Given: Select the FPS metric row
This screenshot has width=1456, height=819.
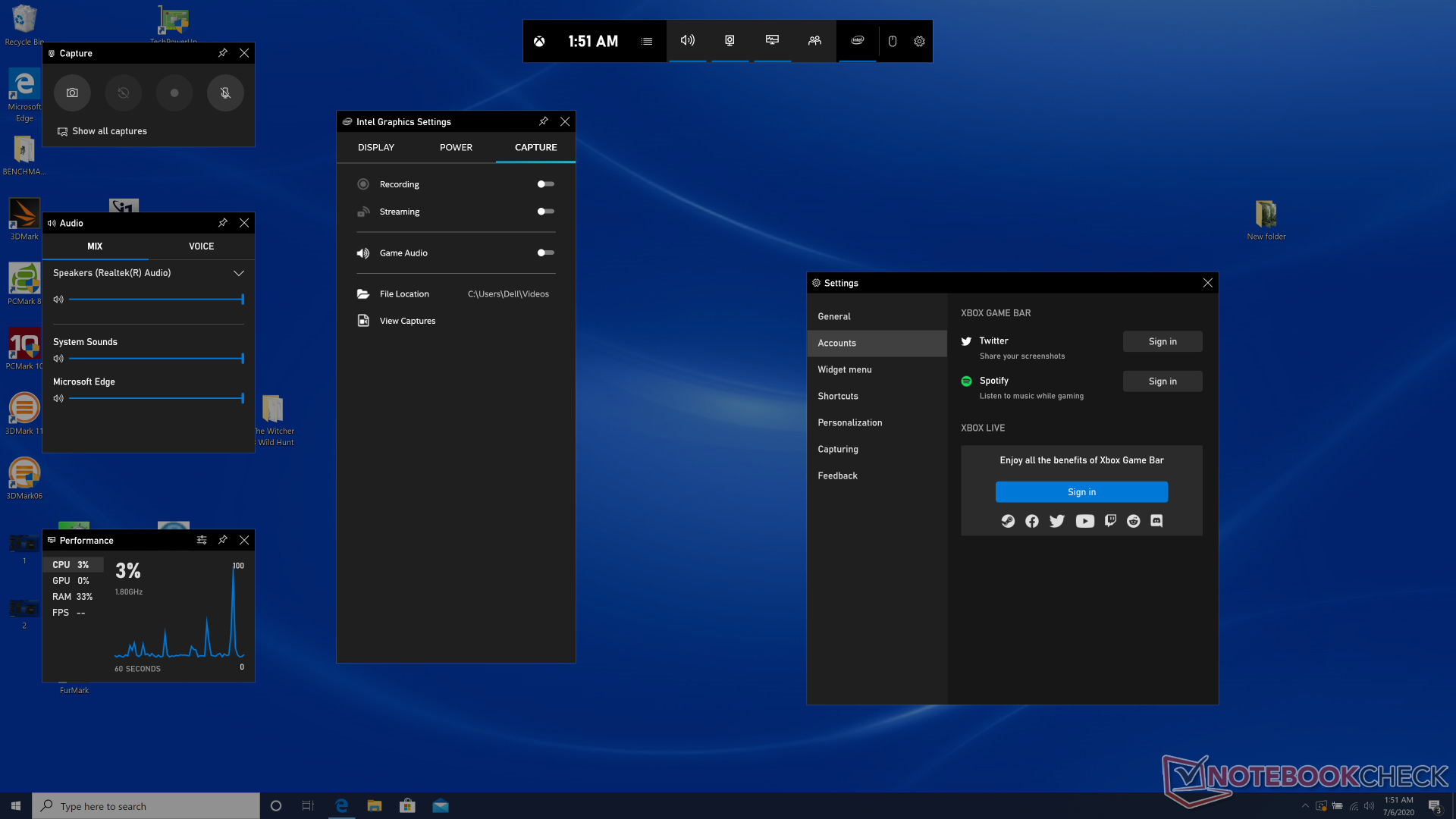Looking at the screenshot, I should (73, 613).
